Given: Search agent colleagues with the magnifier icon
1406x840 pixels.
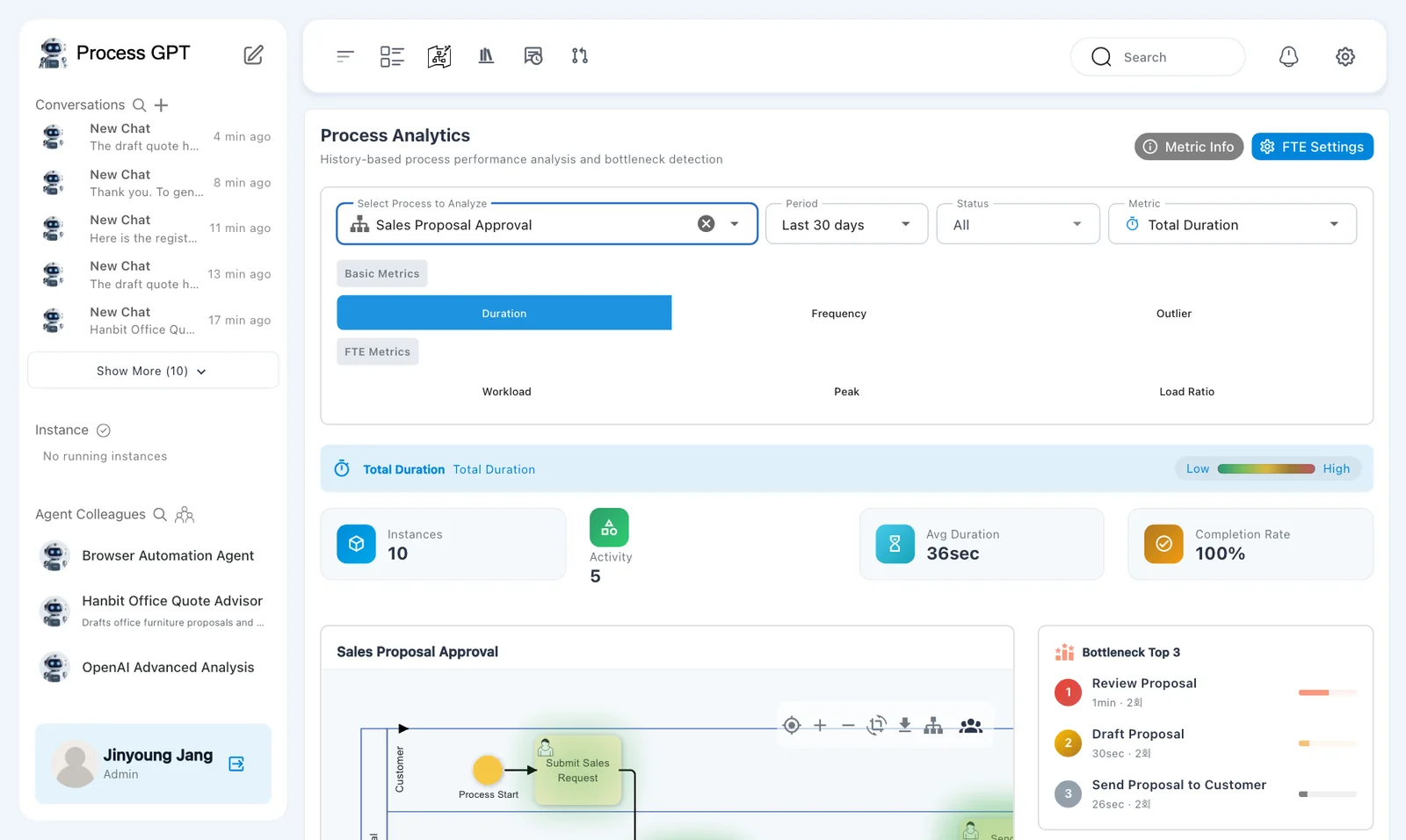Looking at the screenshot, I should click(160, 515).
